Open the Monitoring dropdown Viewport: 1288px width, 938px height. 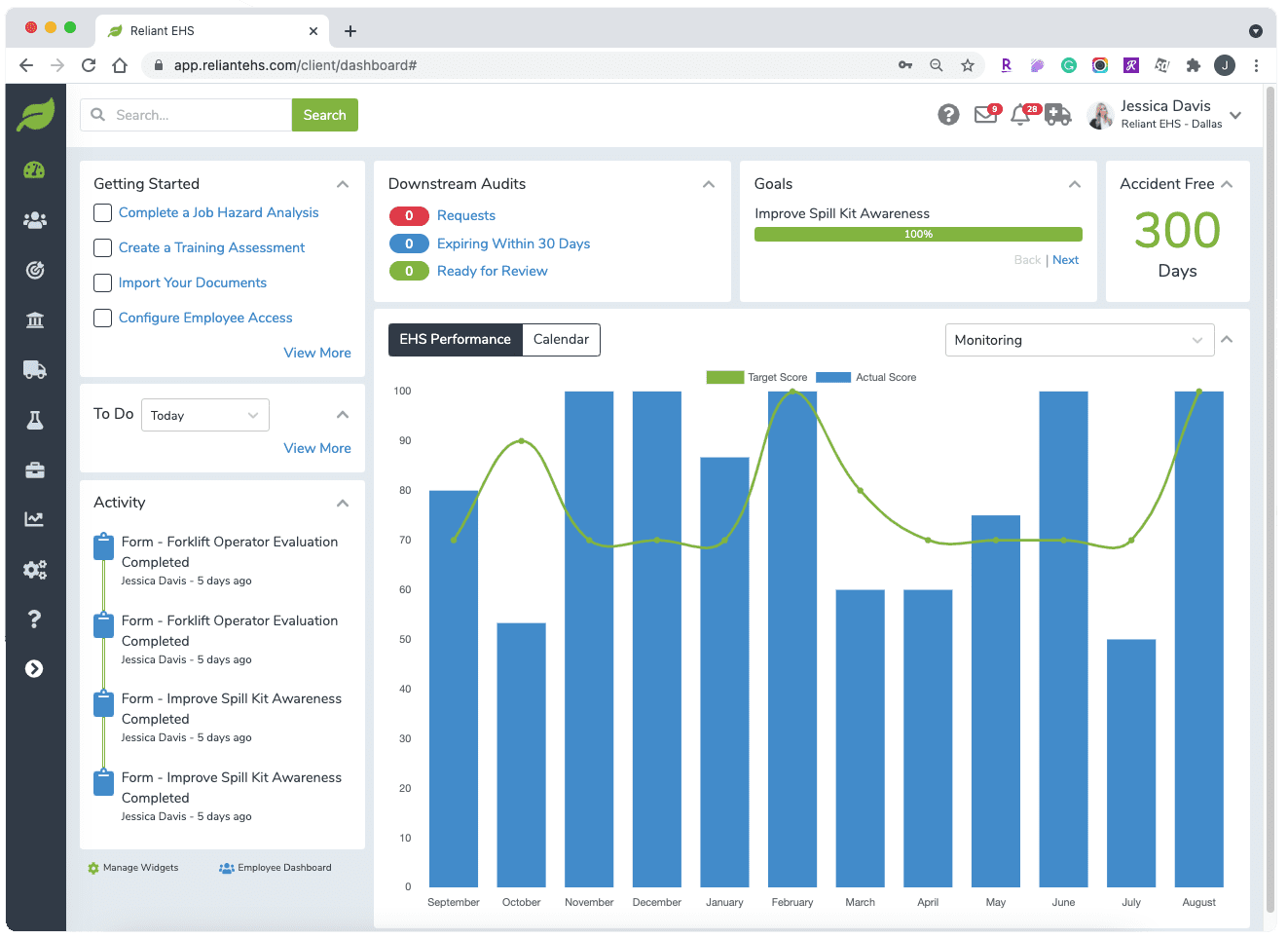(1080, 340)
